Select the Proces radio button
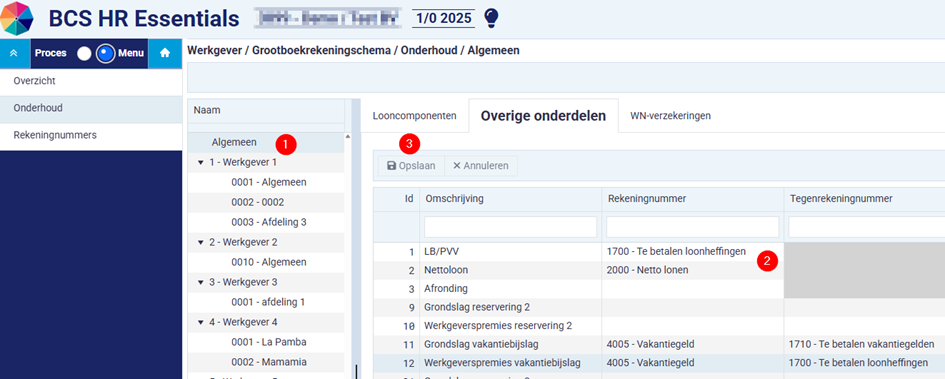The height and width of the screenshot is (379, 945). click(84, 54)
